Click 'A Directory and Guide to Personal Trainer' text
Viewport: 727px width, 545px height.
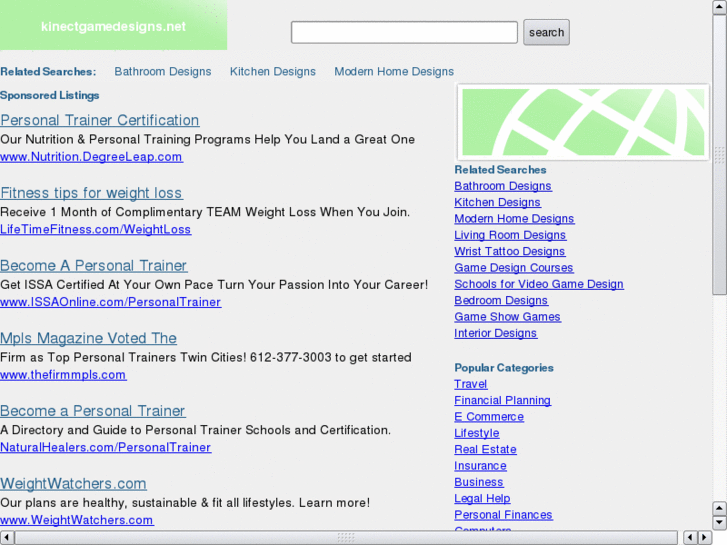[195, 430]
